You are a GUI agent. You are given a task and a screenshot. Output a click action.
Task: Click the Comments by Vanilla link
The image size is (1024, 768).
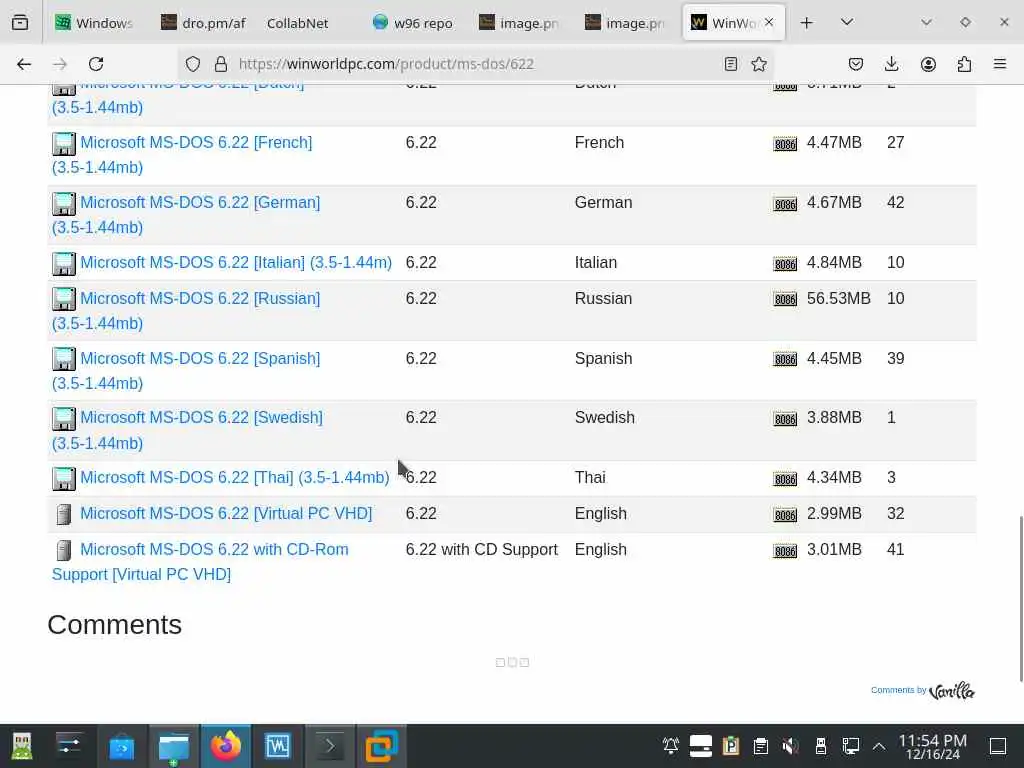922,690
